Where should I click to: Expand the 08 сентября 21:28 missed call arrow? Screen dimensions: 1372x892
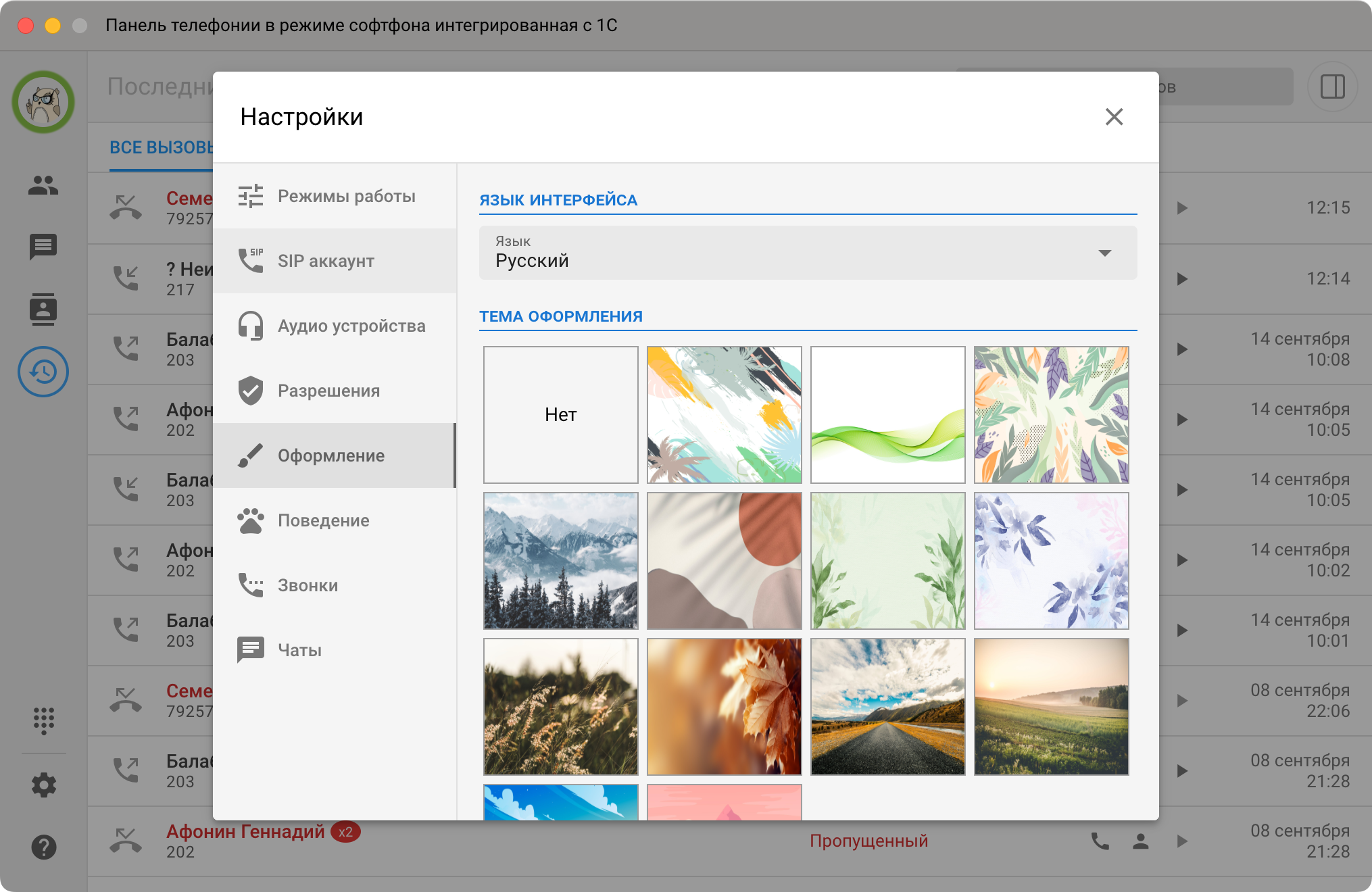coord(1182,841)
